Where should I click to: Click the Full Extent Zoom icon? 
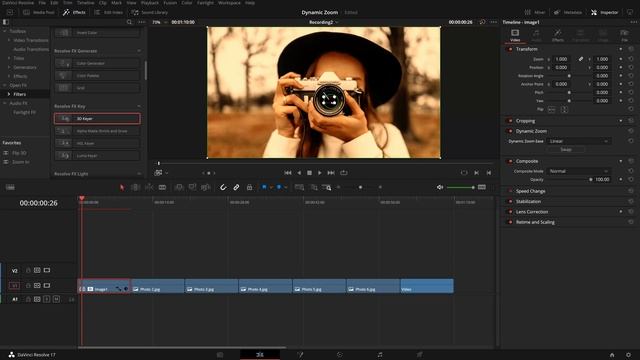(x=299, y=187)
